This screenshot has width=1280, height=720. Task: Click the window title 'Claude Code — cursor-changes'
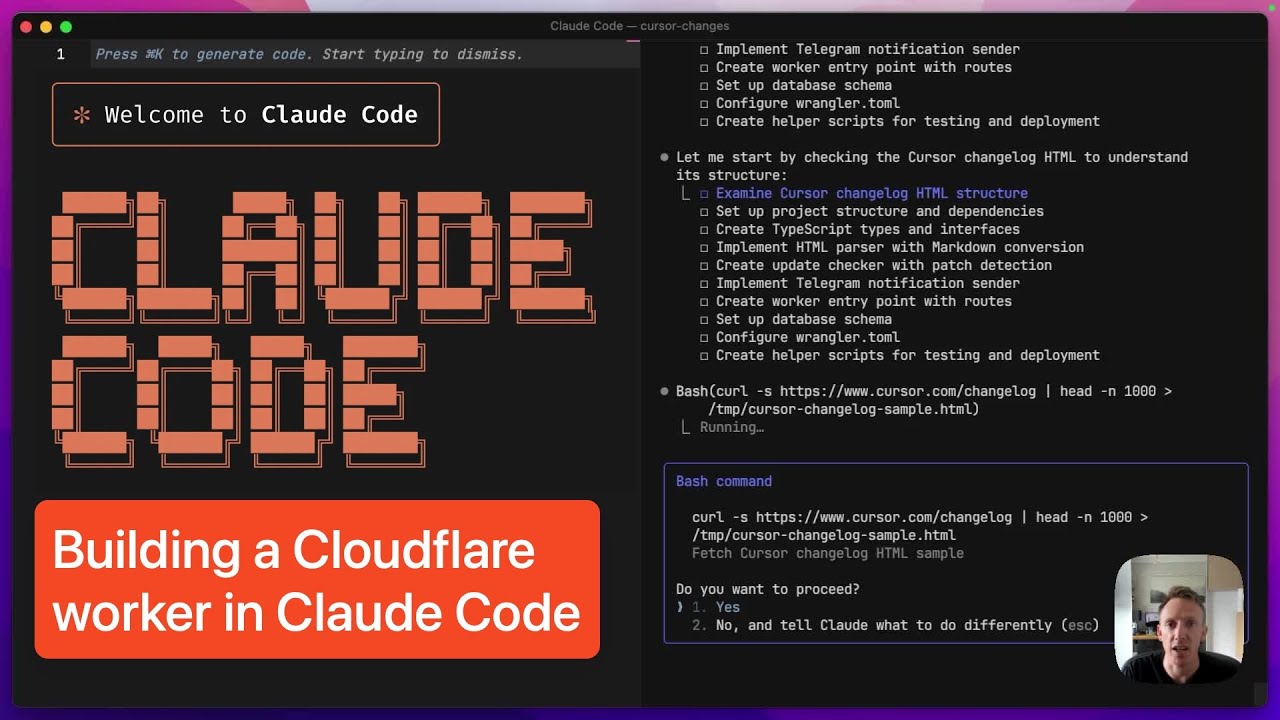pos(639,26)
